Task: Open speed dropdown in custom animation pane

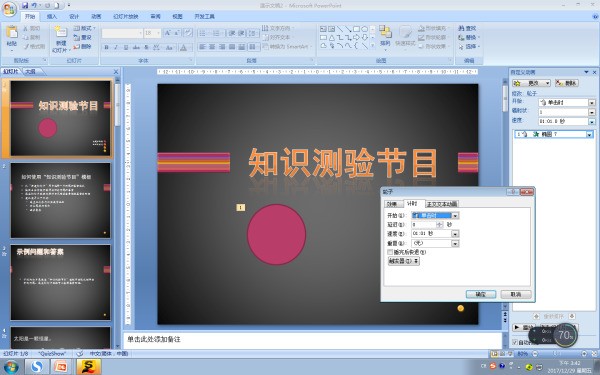Action: click(x=592, y=122)
